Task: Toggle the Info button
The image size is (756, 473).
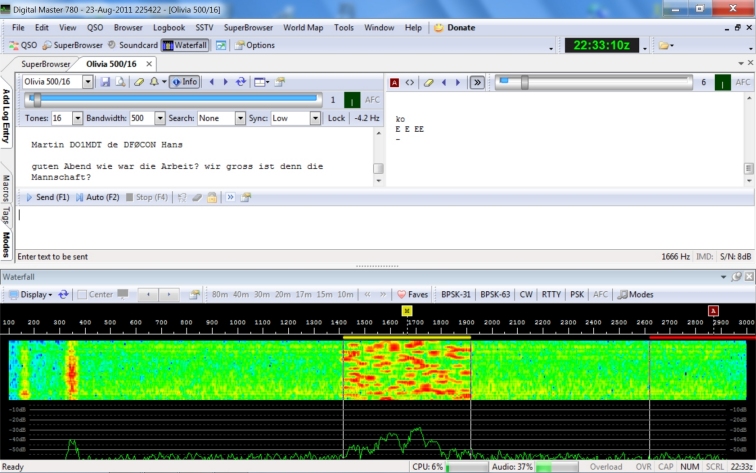Action: coord(183,82)
